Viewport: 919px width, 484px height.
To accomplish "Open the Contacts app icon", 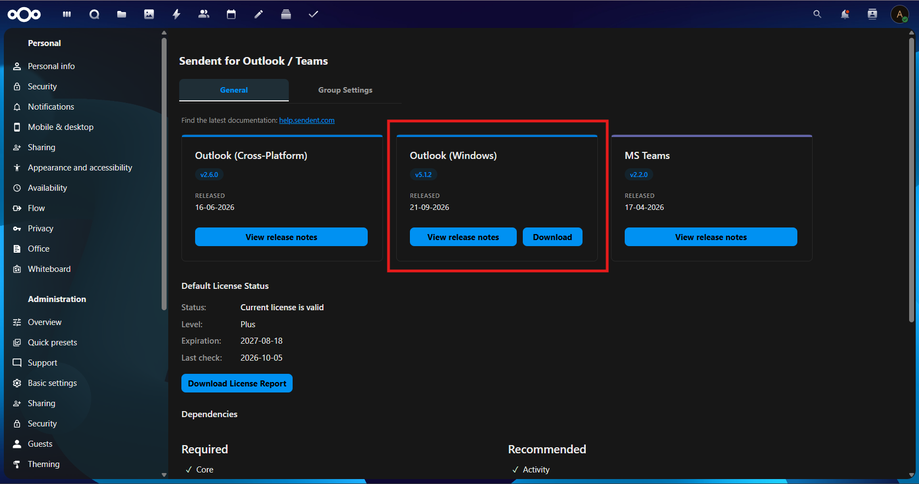I will point(203,14).
